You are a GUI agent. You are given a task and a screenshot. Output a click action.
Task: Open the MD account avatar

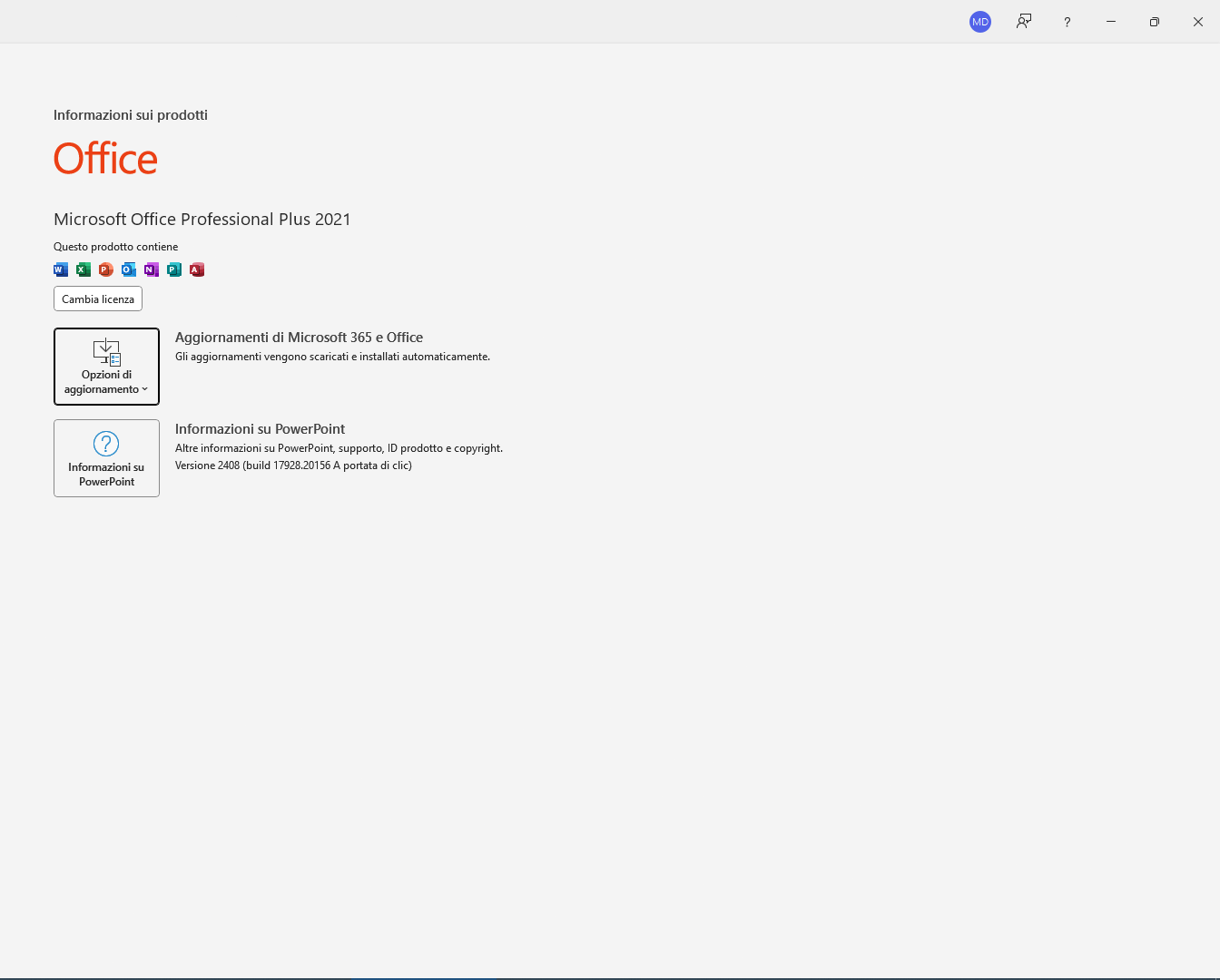click(980, 22)
